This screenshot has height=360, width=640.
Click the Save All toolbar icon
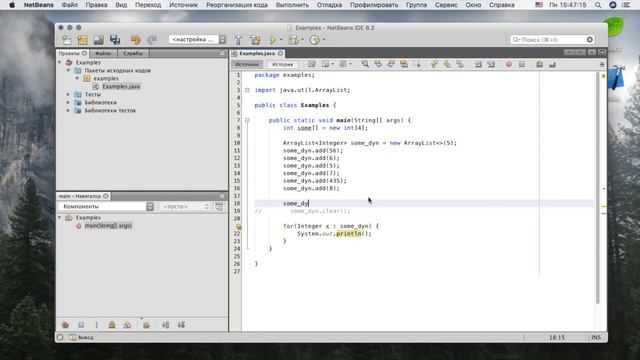tap(115, 40)
